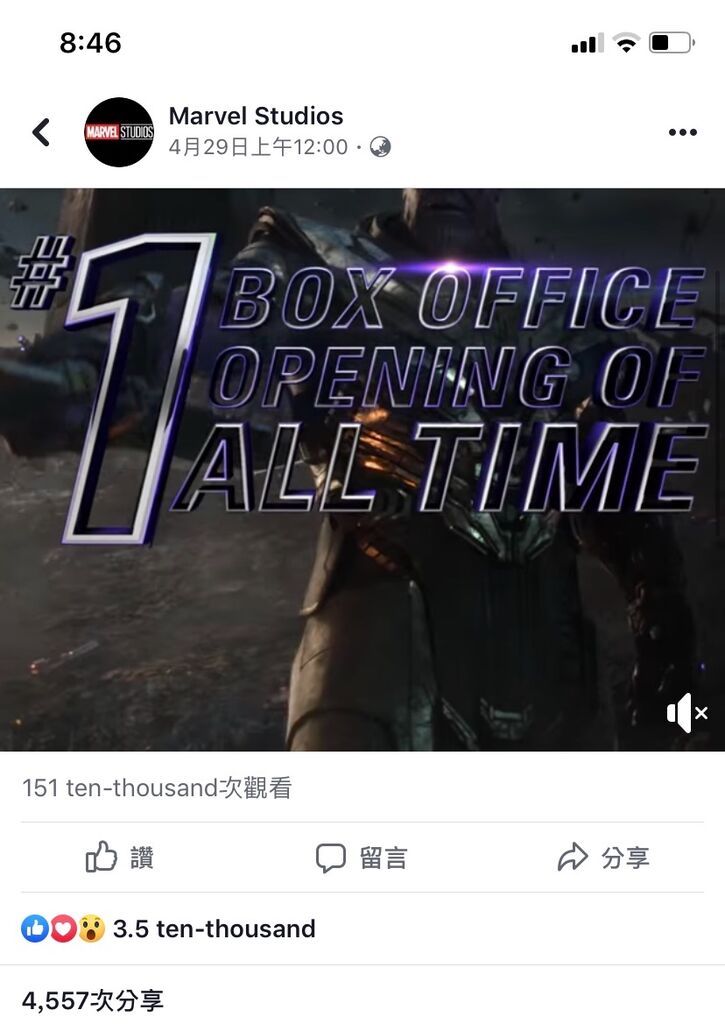
Task: Open the Marvel Studios profile picture
Action: click(x=119, y=132)
